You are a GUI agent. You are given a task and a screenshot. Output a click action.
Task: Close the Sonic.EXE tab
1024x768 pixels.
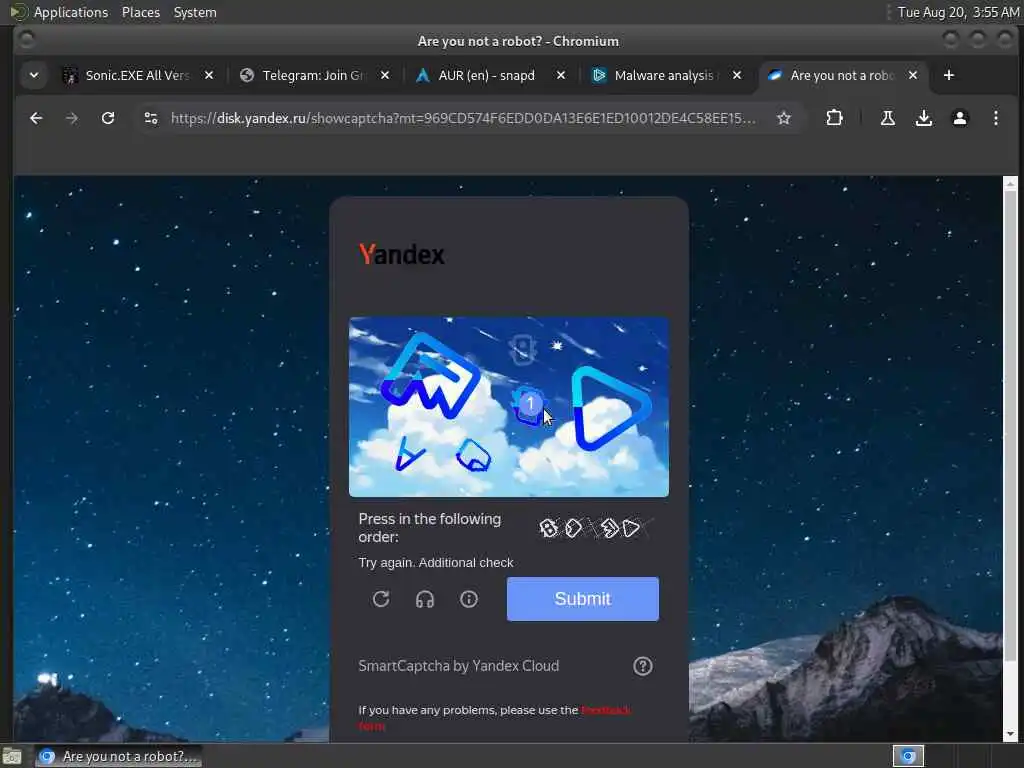209,75
